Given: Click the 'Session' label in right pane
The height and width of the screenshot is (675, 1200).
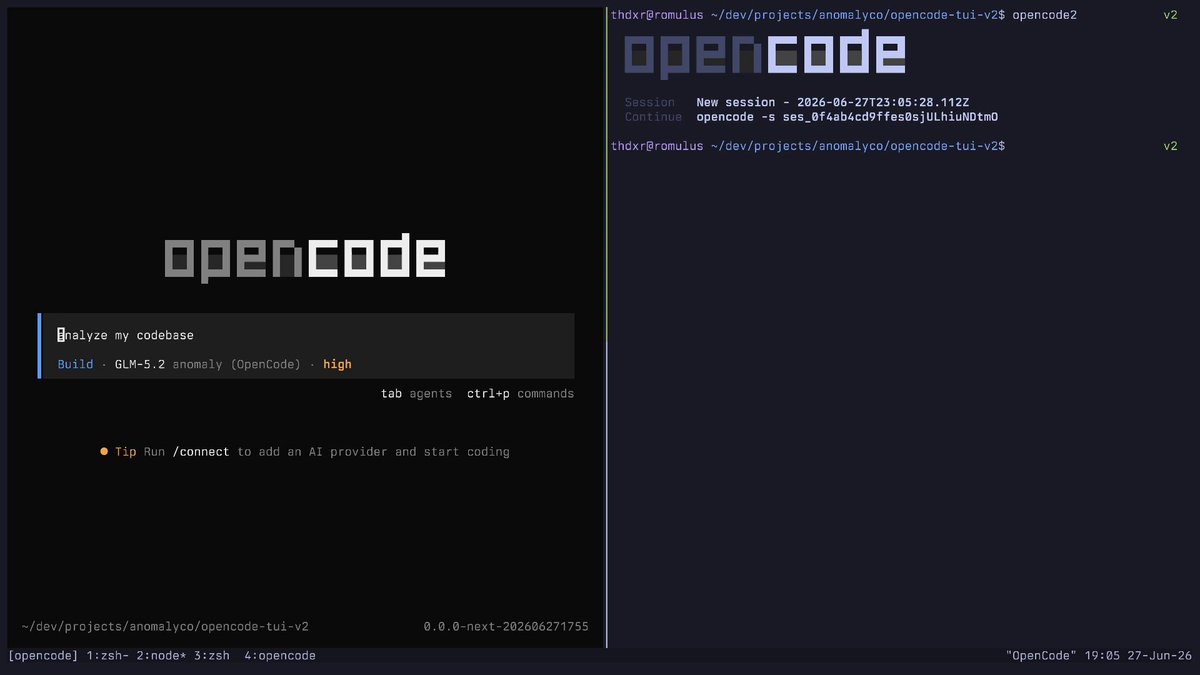Looking at the screenshot, I should click(650, 102).
